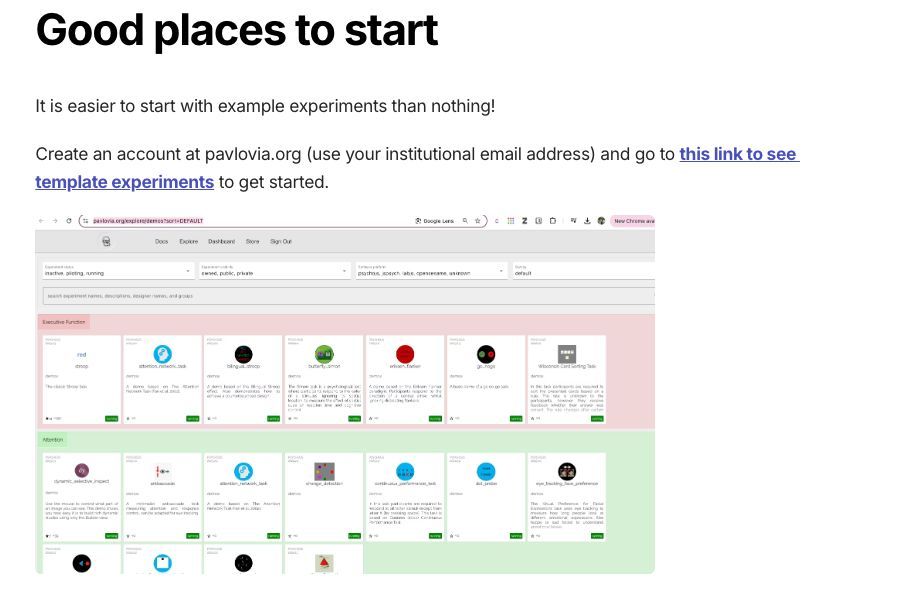Click the New Chrome available button
902x597 pixels.
point(633,221)
